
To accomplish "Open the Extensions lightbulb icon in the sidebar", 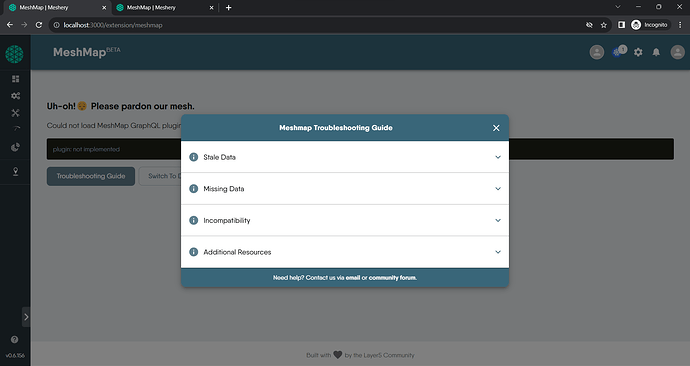I will point(15,171).
